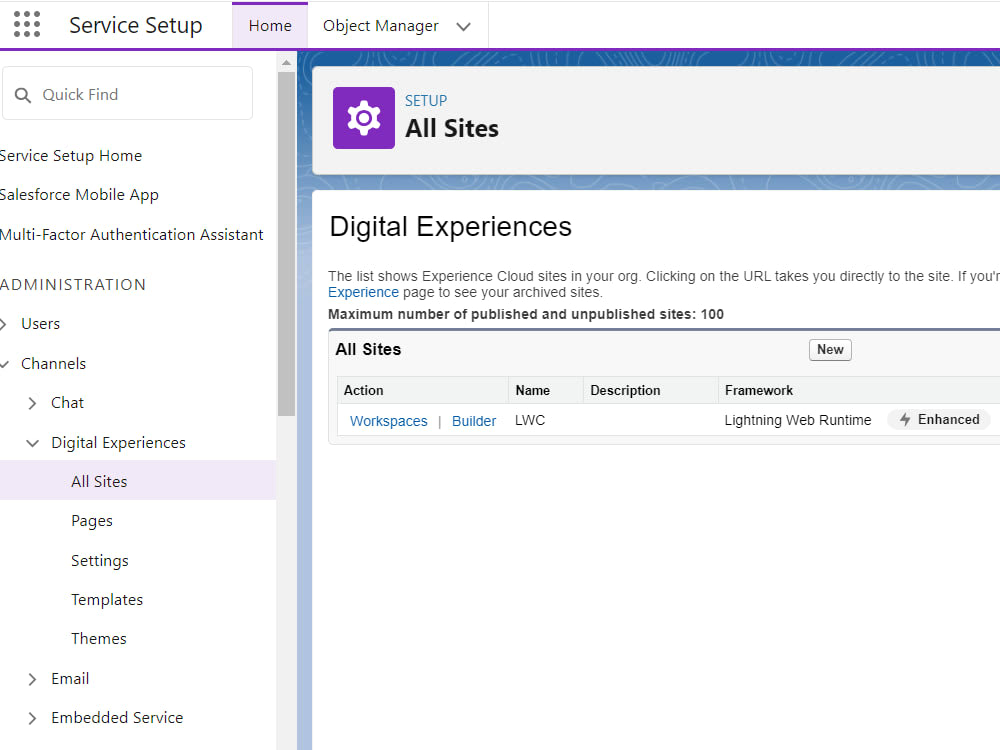Open the Object Manager tab

pyautogui.click(x=380, y=26)
